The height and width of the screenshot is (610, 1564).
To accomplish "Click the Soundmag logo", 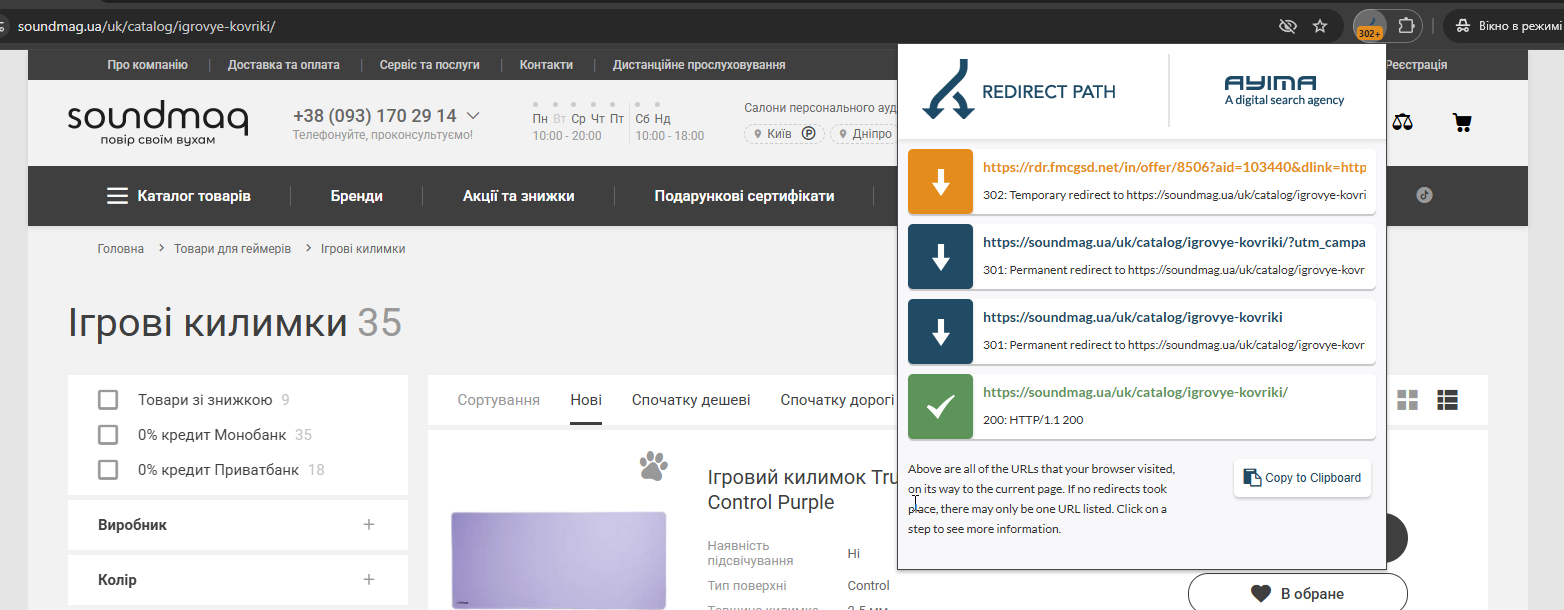I will coord(157,123).
